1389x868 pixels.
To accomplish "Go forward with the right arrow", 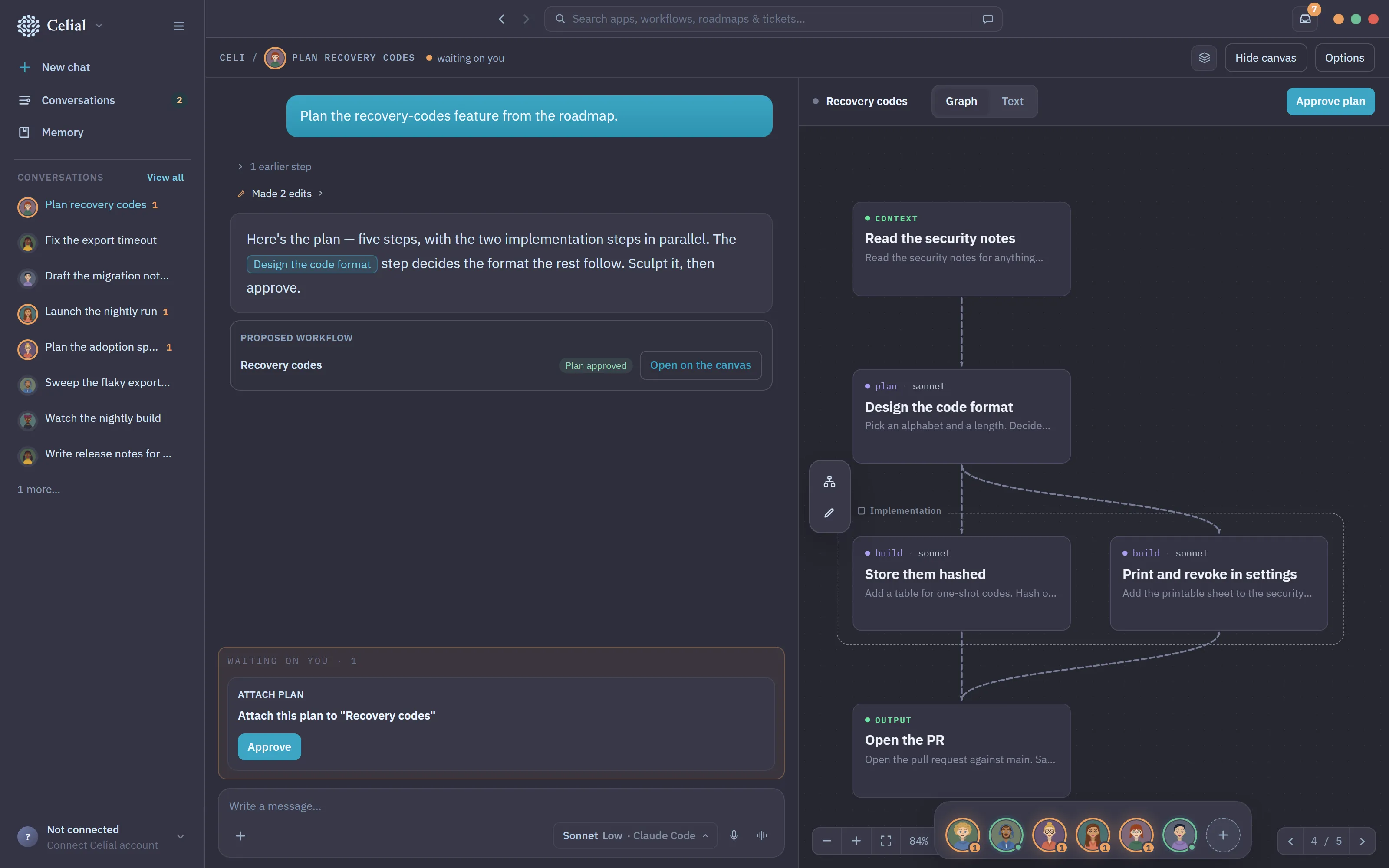I will tap(526, 19).
